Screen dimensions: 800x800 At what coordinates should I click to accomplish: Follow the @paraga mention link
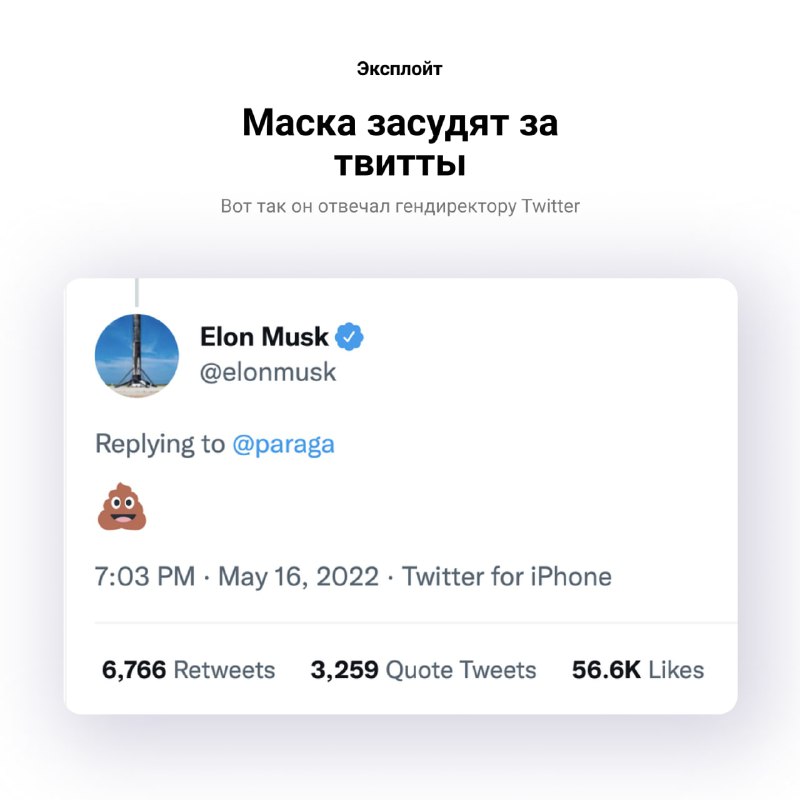[x=283, y=444]
